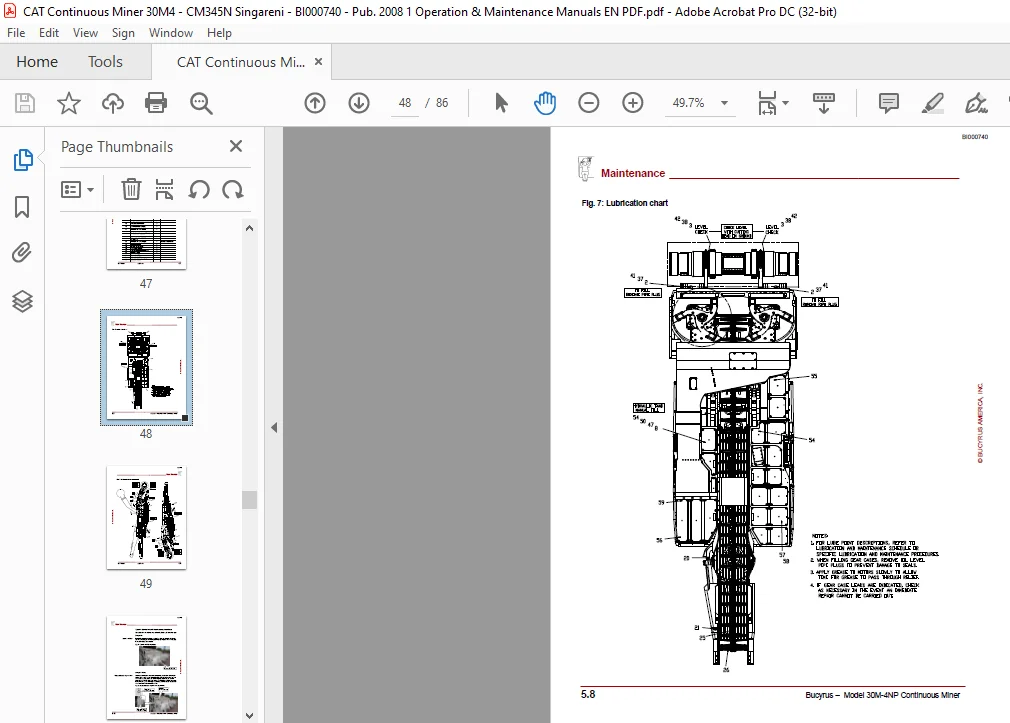The height and width of the screenshot is (723, 1010).
Task: Open the Attachments paperclip panel
Action: coord(22,253)
